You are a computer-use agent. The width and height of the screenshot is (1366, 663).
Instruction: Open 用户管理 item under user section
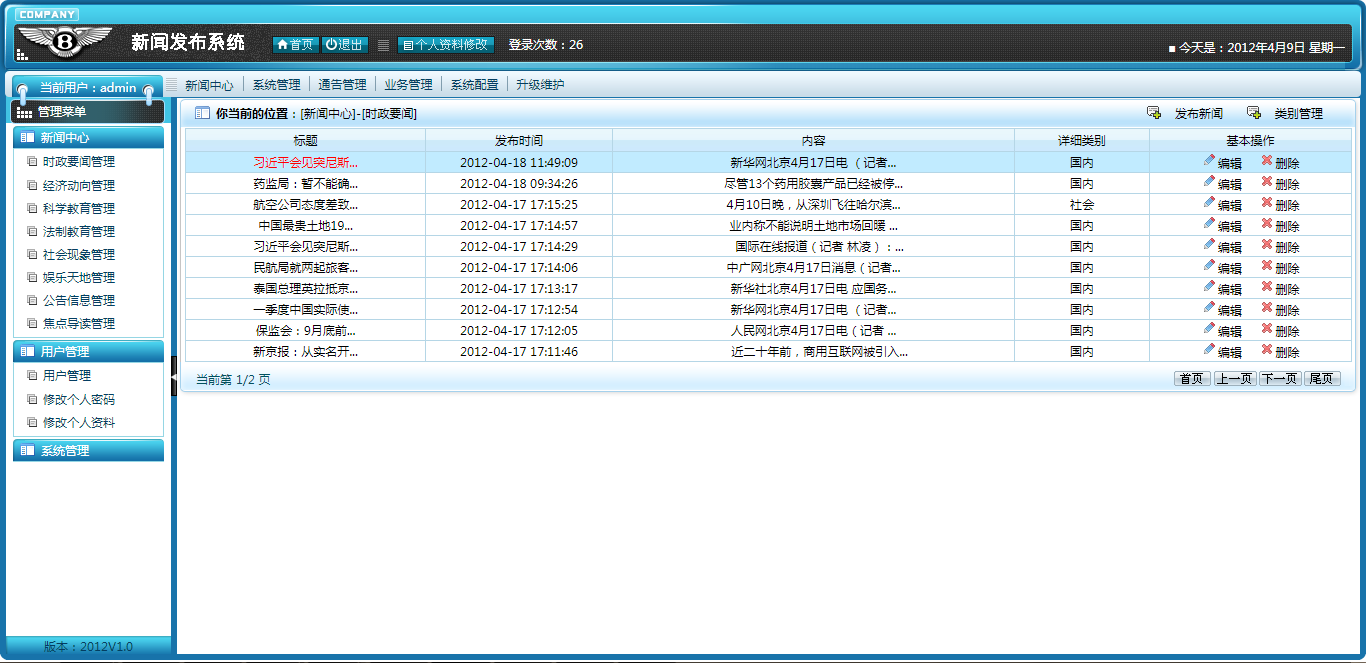point(67,376)
